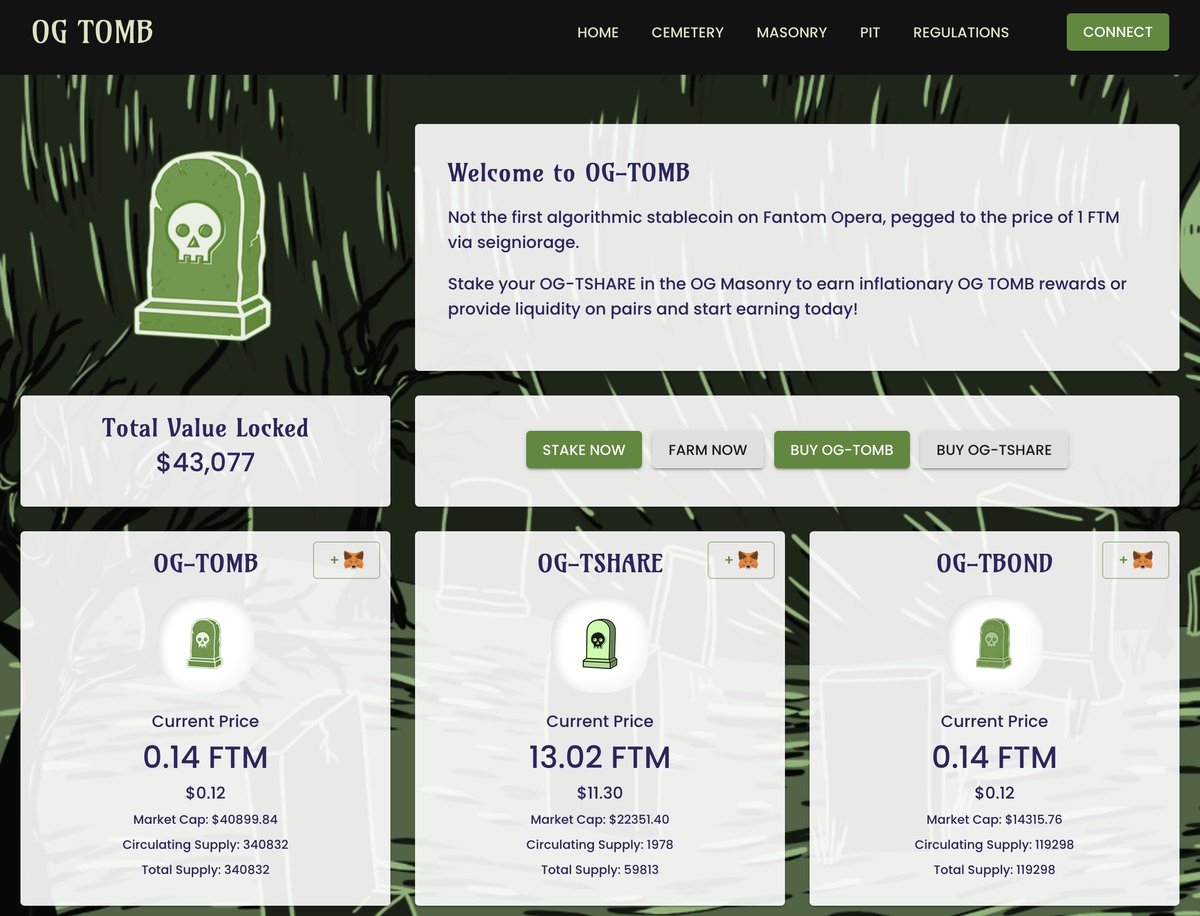
Task: Open the Masonry page
Action: tap(791, 32)
